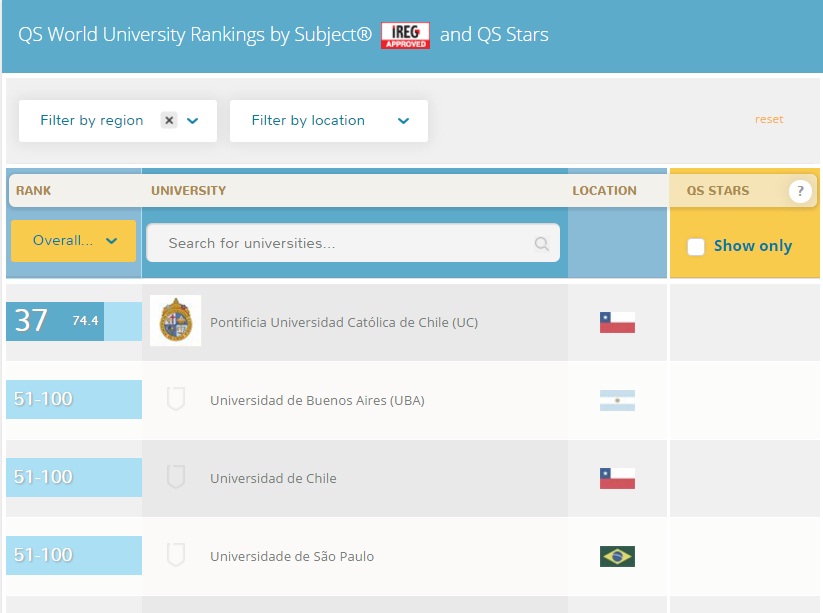The width and height of the screenshot is (823, 613).
Task: Click the QS STARS column header
Action: (718, 191)
